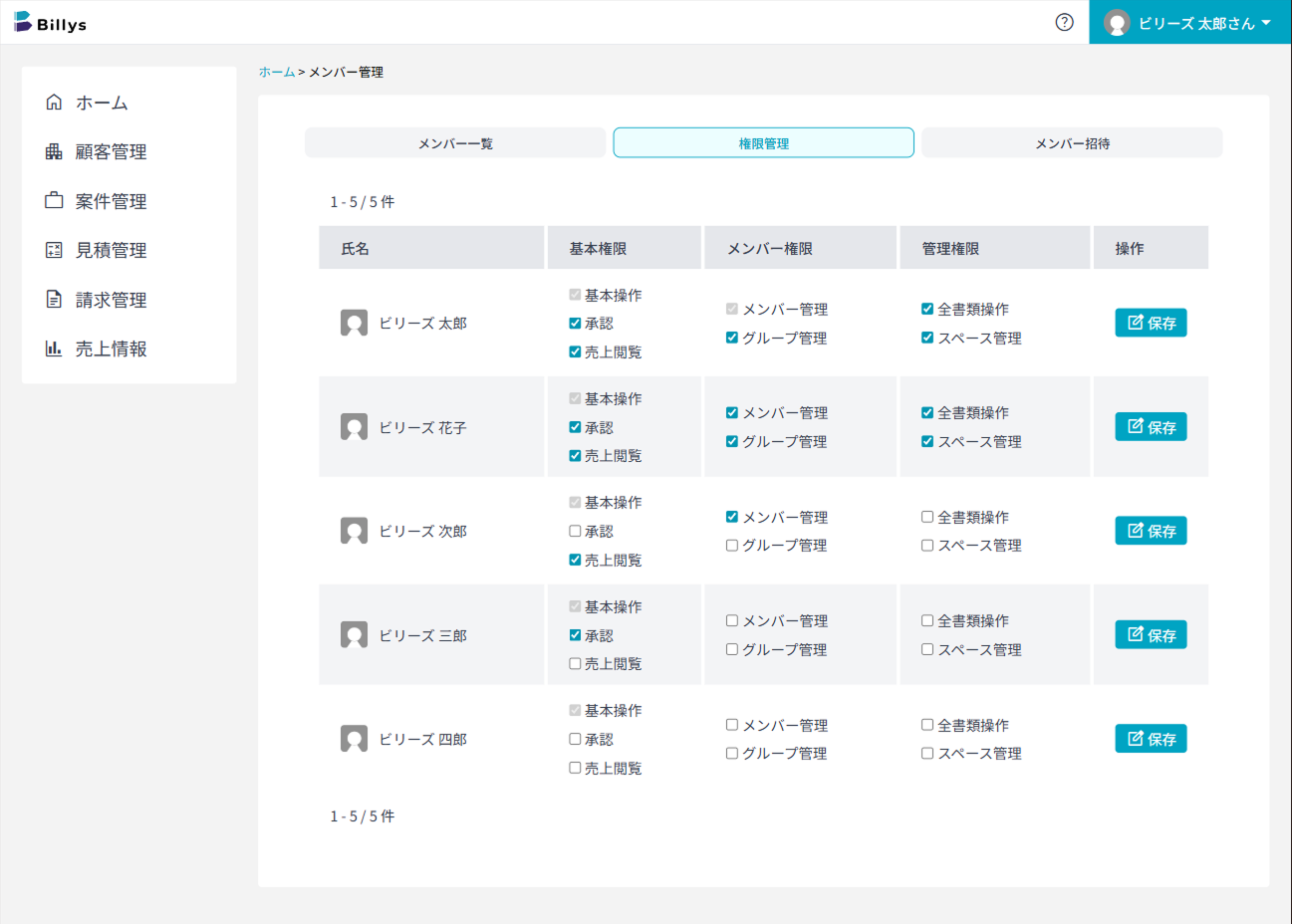Click bottom 1 - 5 / 5 件 count
Screen dimensions: 1292x924
(x=363, y=815)
